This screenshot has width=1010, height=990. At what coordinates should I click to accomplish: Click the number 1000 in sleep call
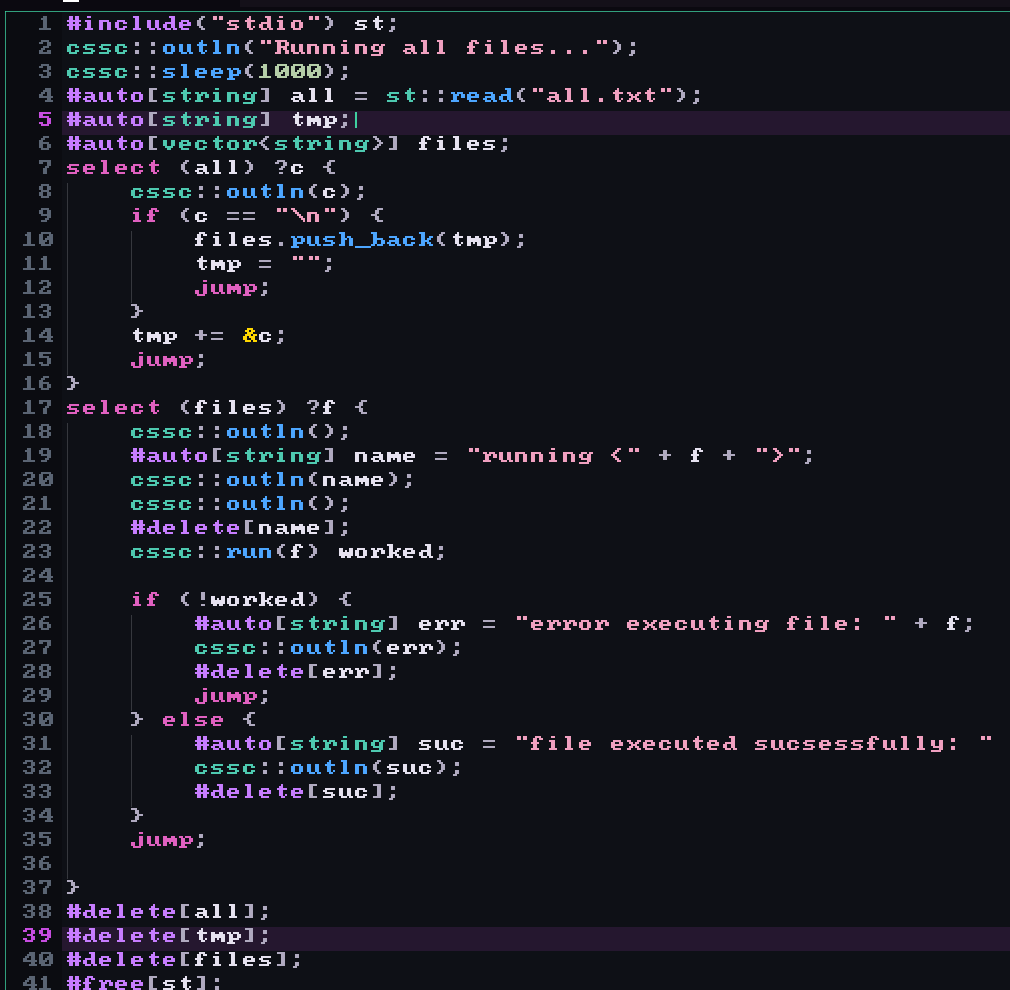289,71
